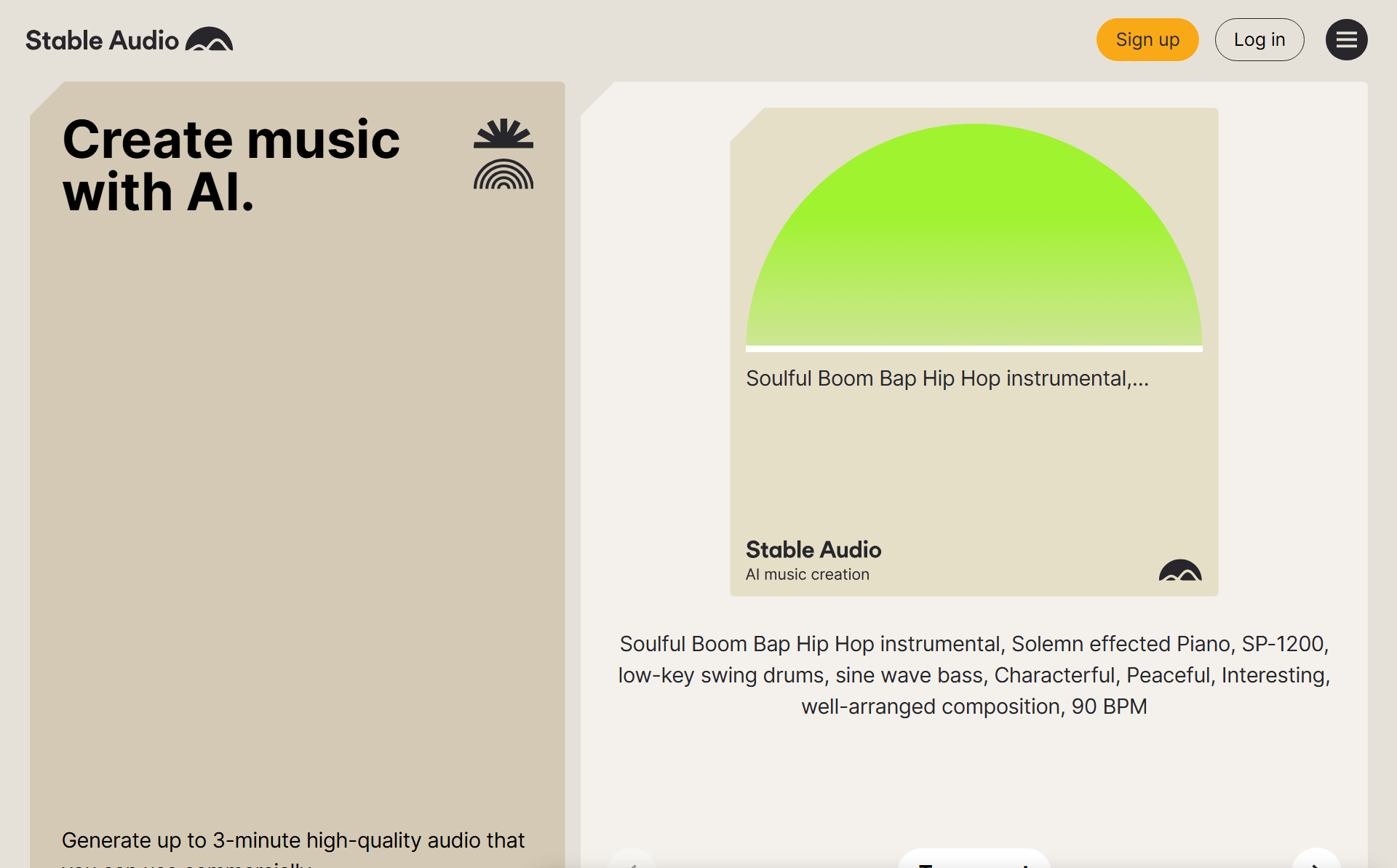The width and height of the screenshot is (1397, 868).
Task: Select the track title Soulful Boom Bap Hip Hop
Action: (x=947, y=378)
